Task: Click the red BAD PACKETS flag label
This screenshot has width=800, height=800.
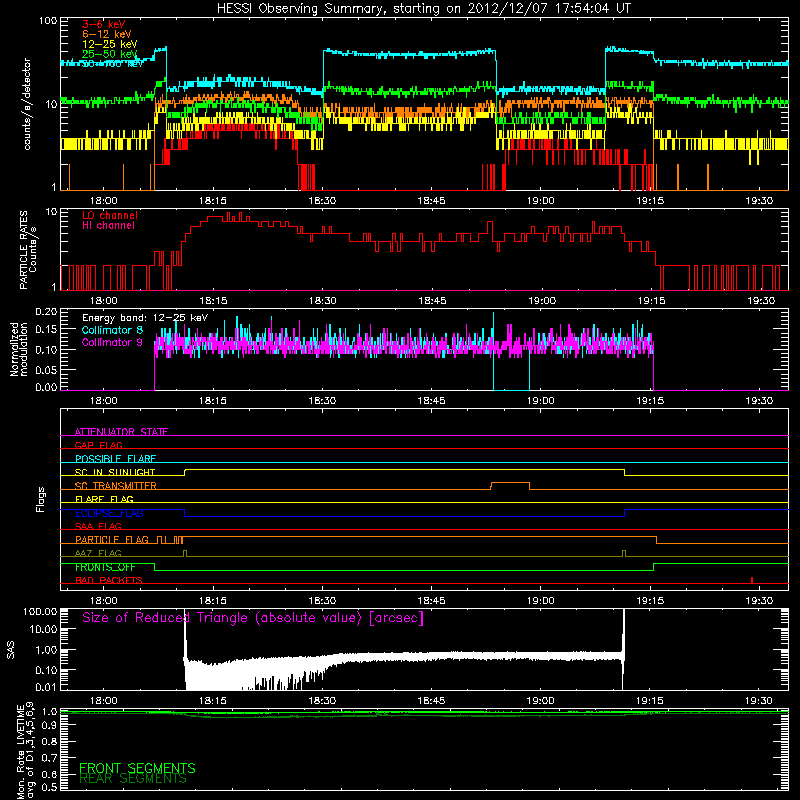Action: click(109, 580)
